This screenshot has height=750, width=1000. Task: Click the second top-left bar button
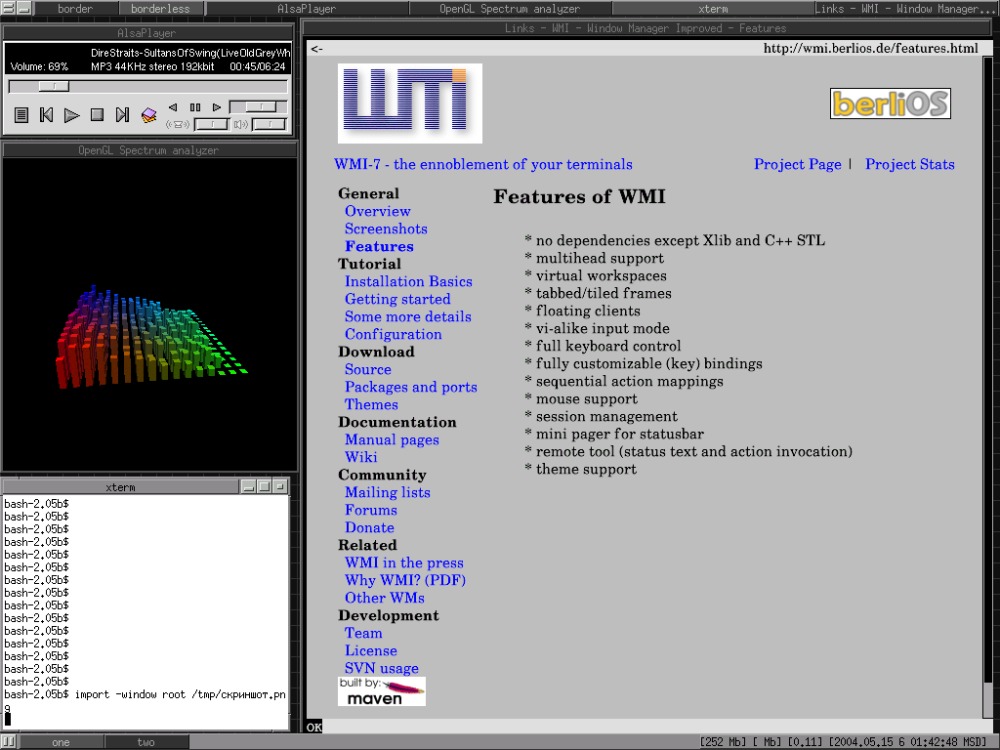point(24,8)
